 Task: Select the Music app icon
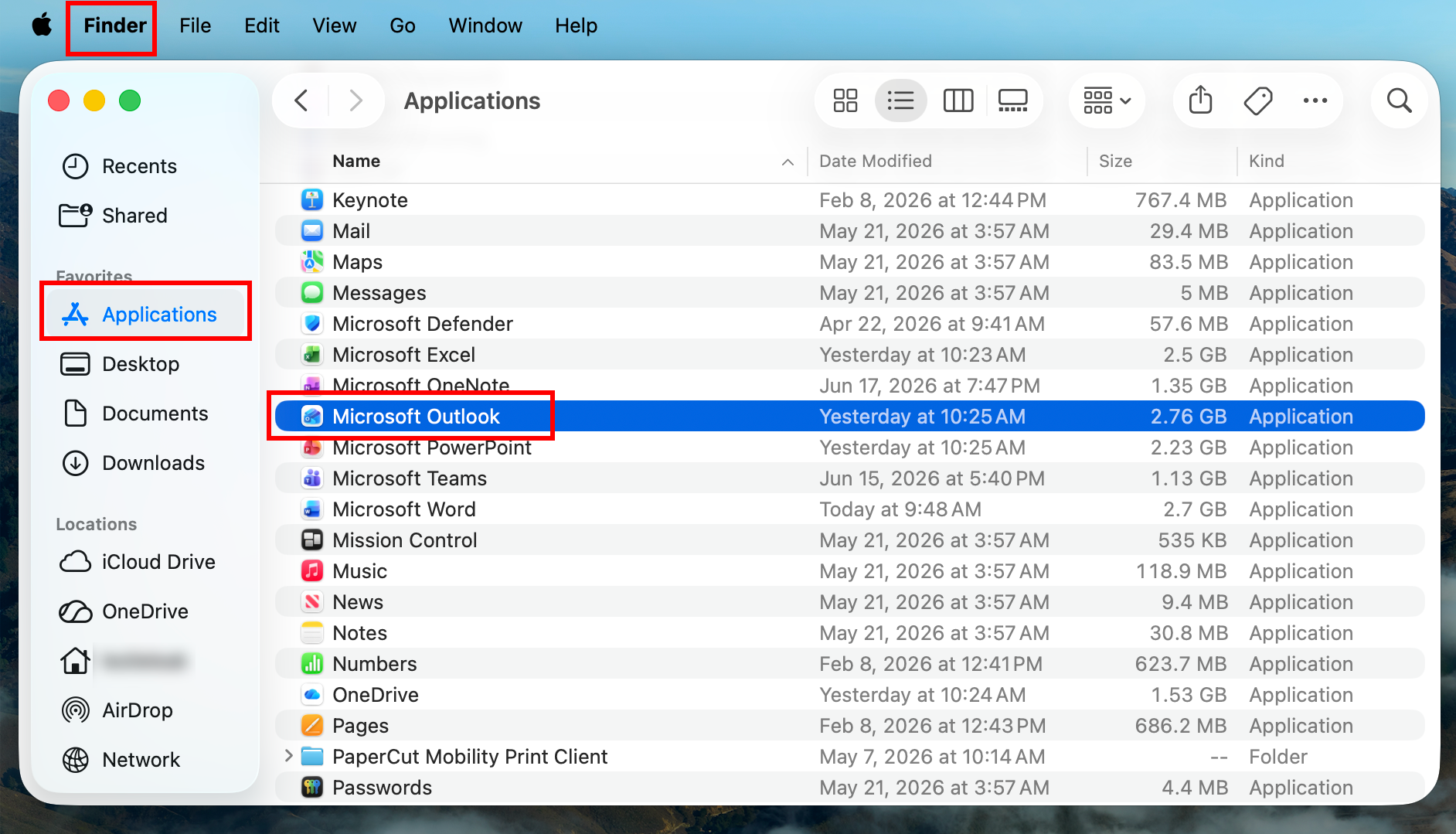(311, 570)
